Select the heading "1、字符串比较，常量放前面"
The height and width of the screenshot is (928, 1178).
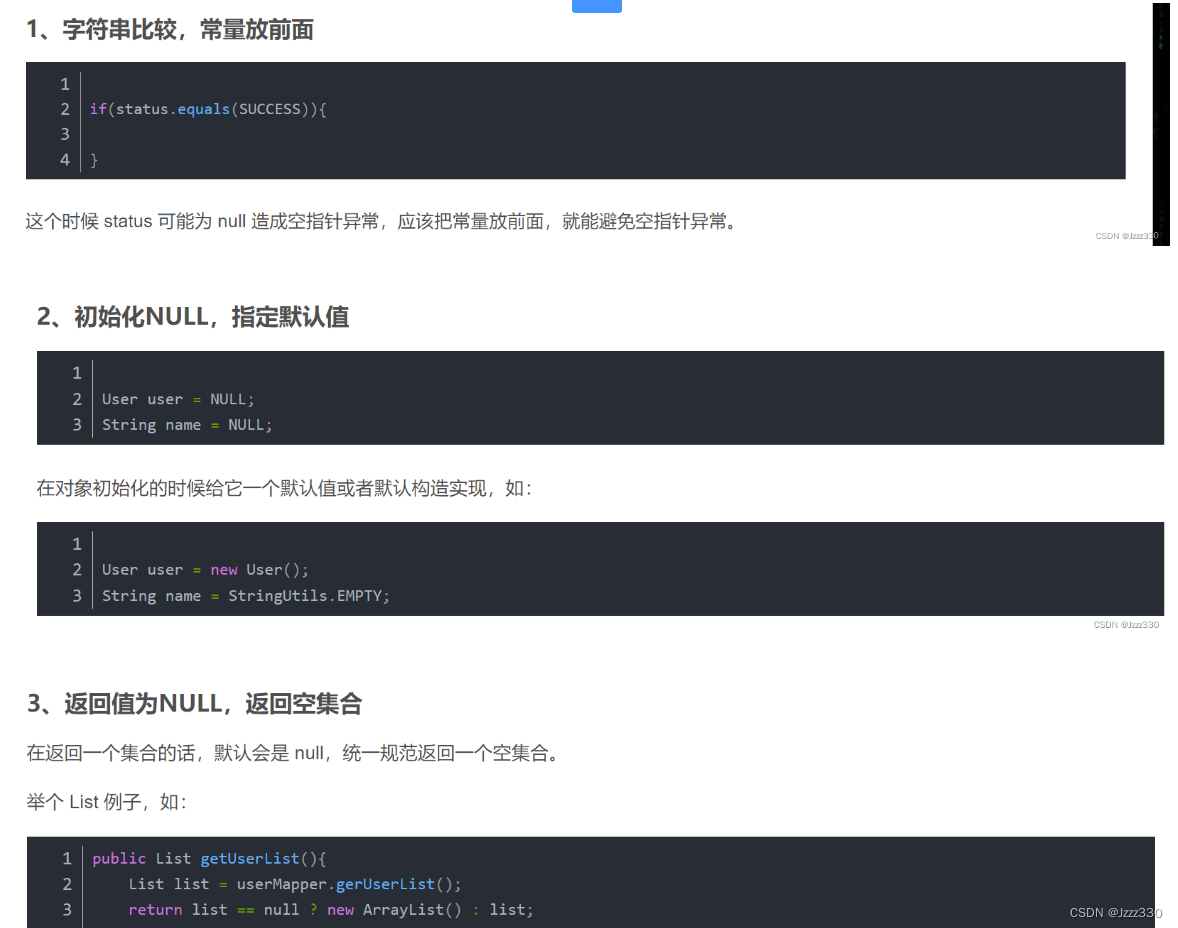[170, 29]
